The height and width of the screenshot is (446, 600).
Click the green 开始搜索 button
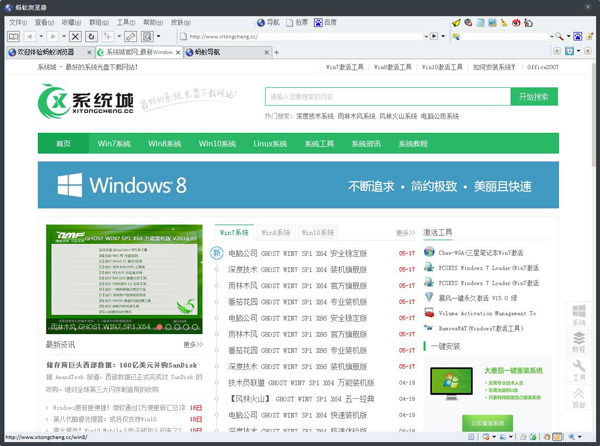(x=534, y=97)
